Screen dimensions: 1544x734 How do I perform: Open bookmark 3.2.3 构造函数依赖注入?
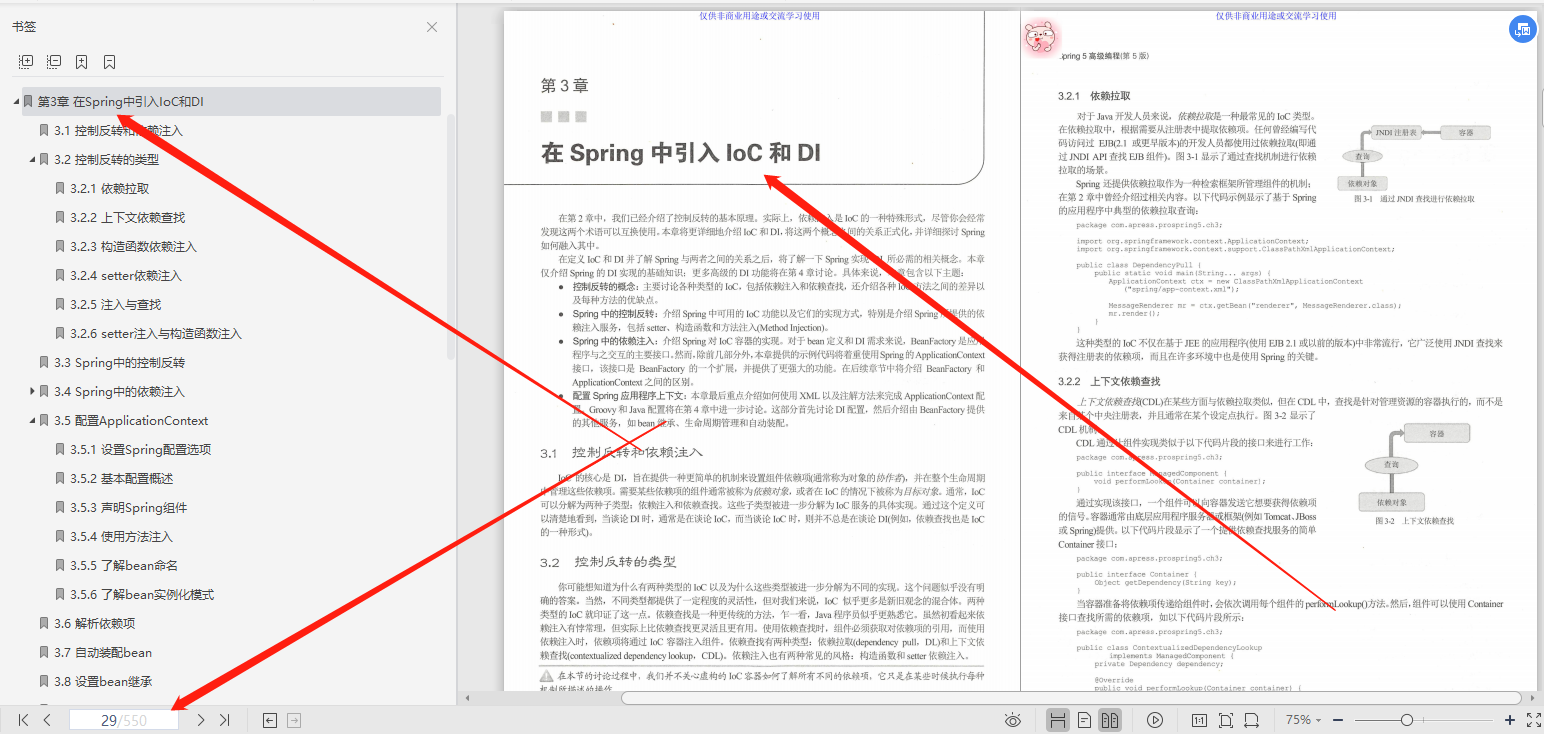[133, 247]
